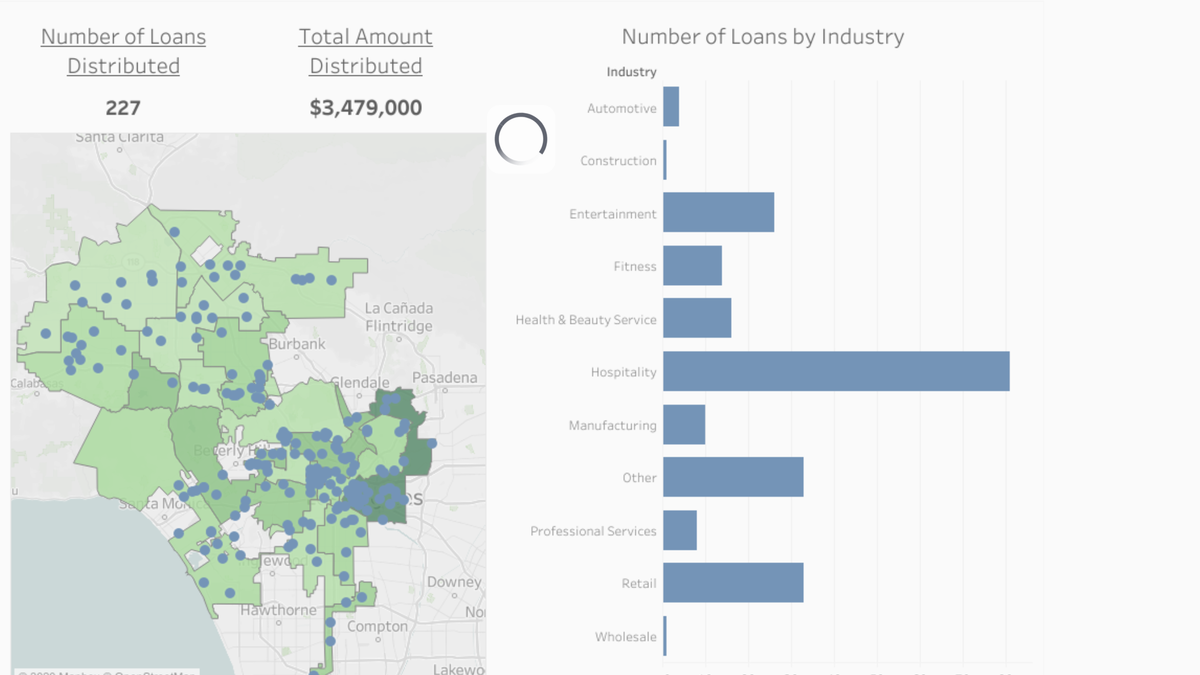The image size is (1200, 675).
Task: Select the Entertainment bar
Action: click(x=718, y=213)
